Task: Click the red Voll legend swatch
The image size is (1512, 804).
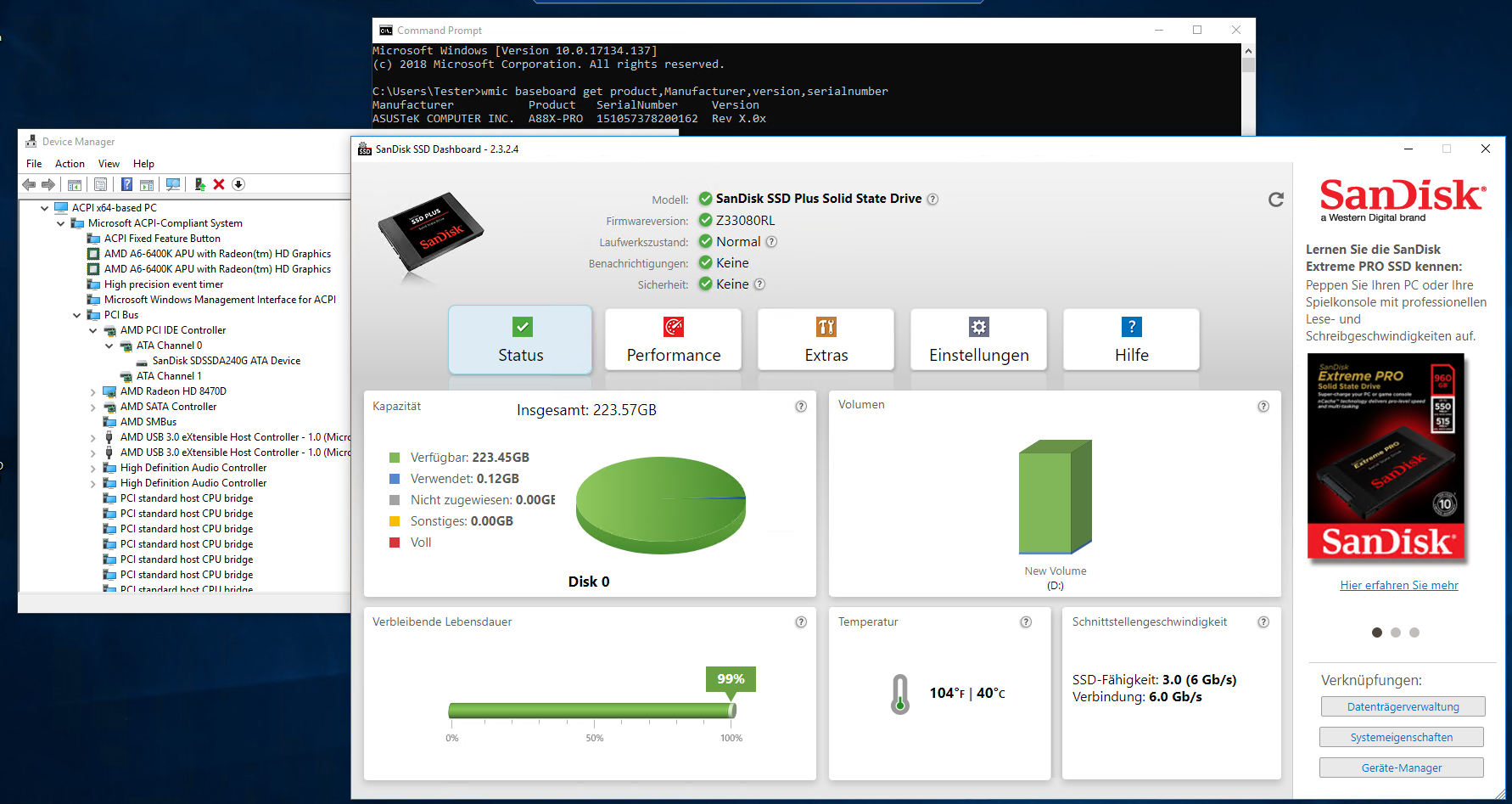Action: coord(395,543)
